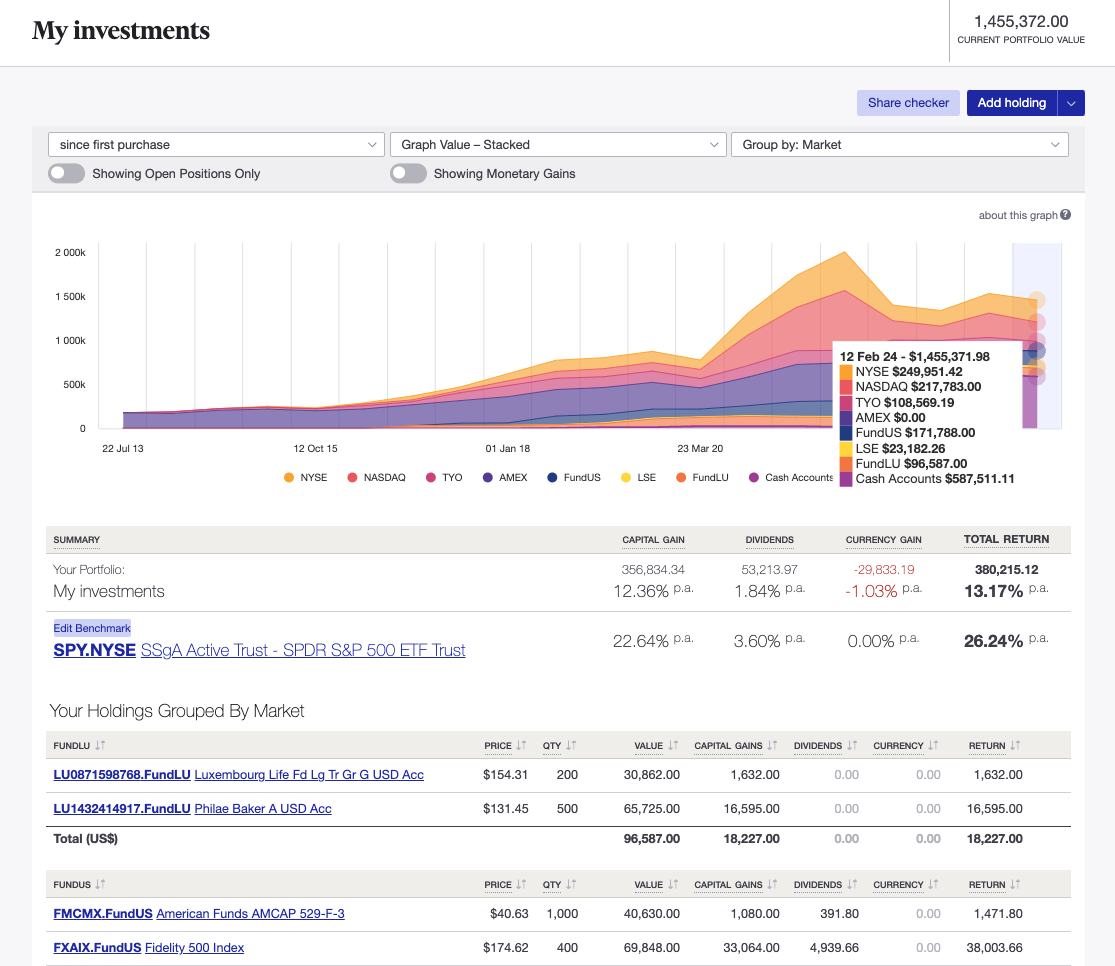Open Philae Baker A USD Acc link
The height and width of the screenshot is (966, 1115).
[x=263, y=809]
